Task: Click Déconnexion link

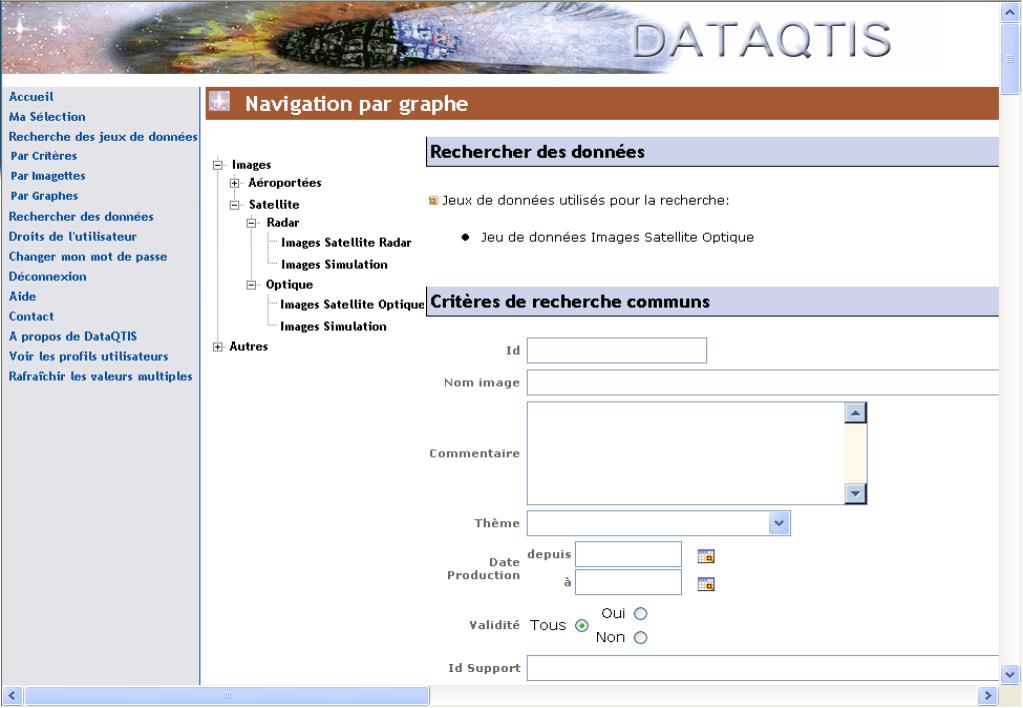Action: click(47, 277)
